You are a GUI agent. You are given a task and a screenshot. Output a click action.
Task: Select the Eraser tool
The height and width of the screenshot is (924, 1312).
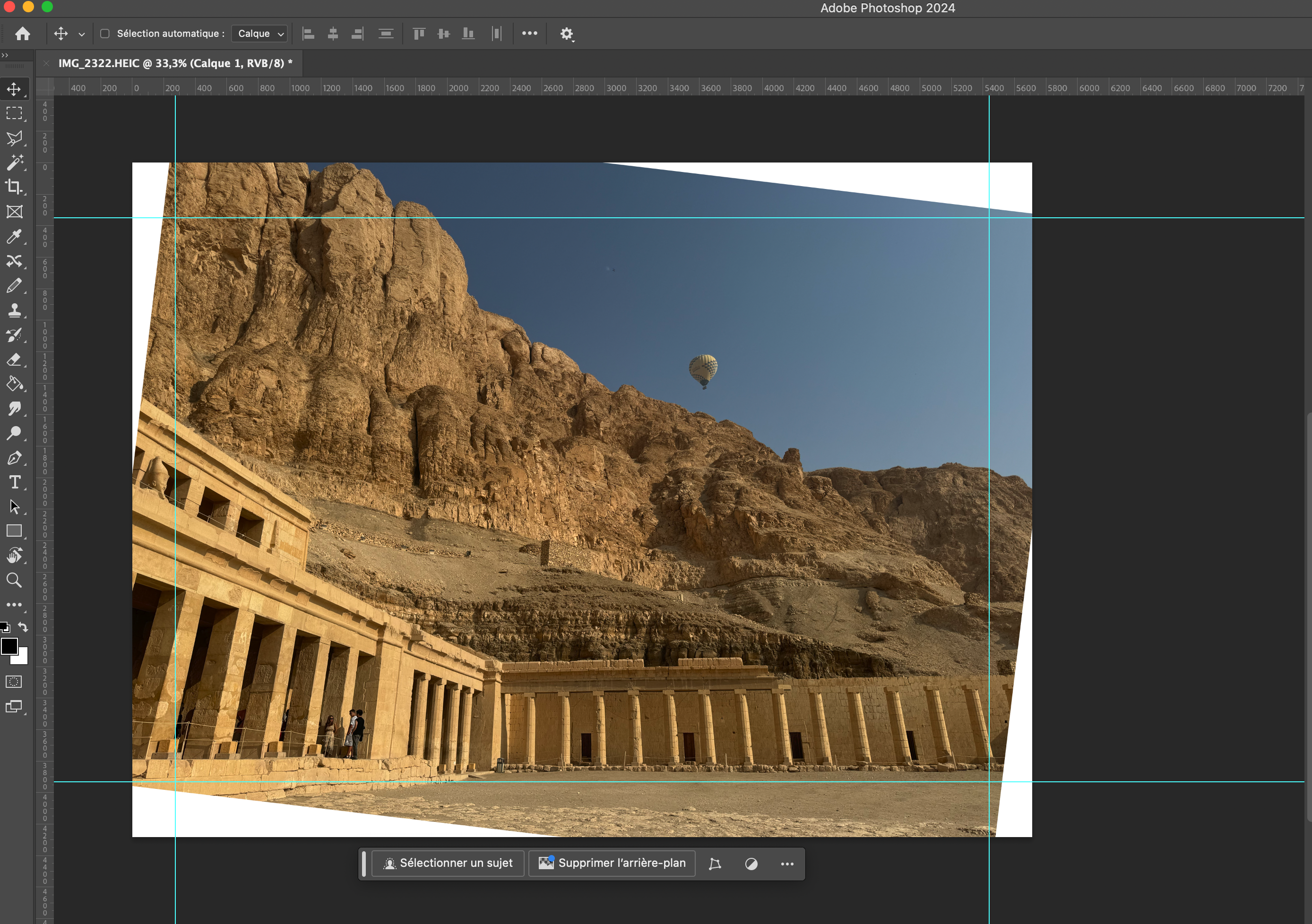pos(14,359)
